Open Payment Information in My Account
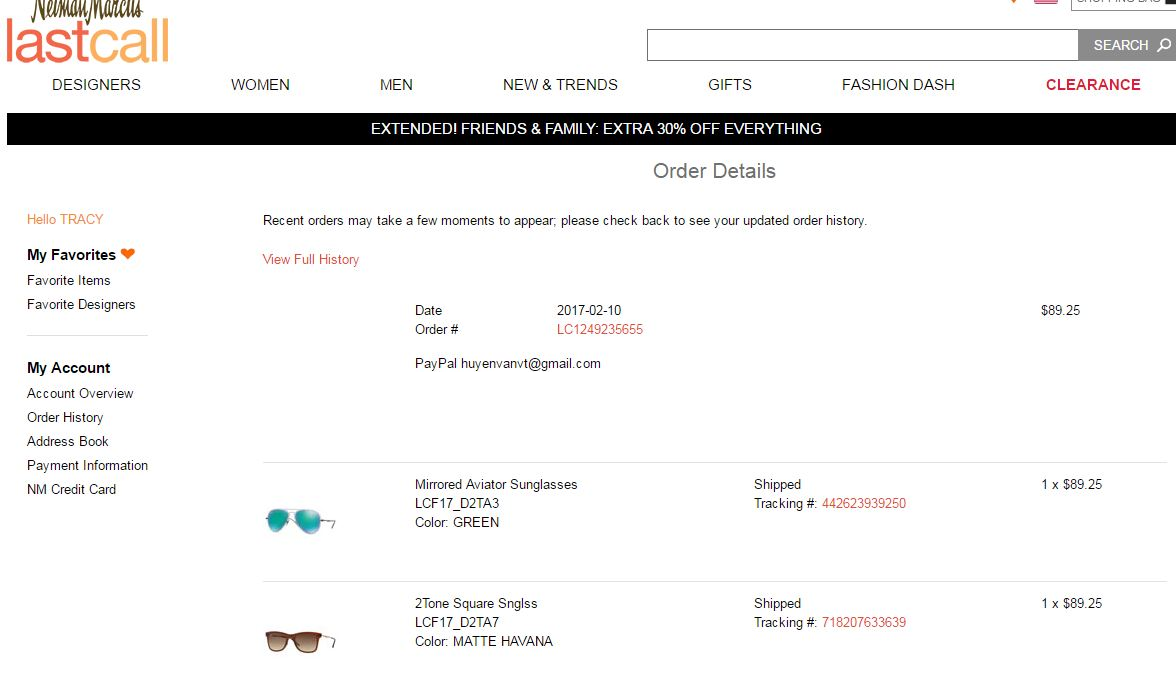 click(87, 466)
